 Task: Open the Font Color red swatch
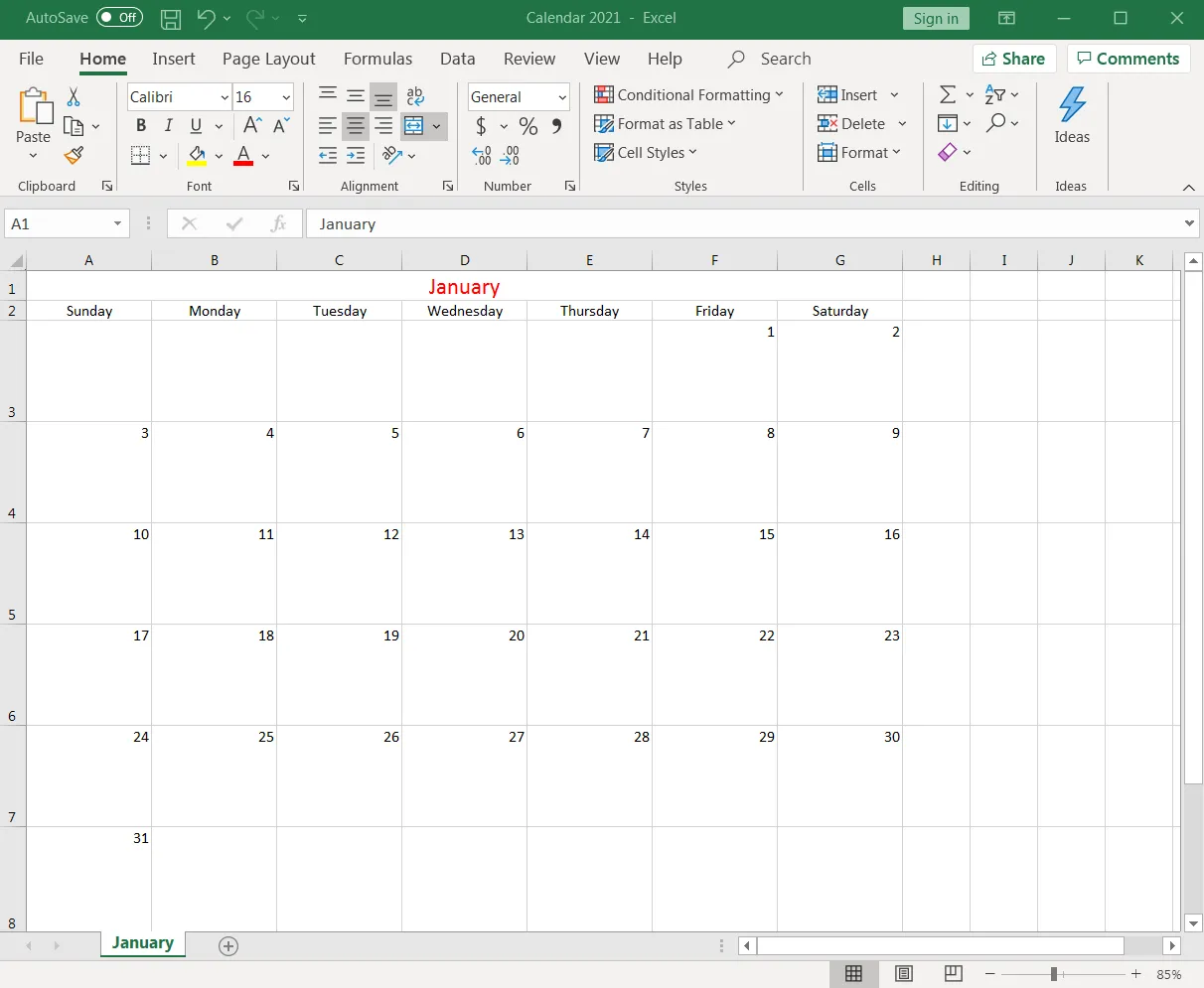(x=243, y=156)
